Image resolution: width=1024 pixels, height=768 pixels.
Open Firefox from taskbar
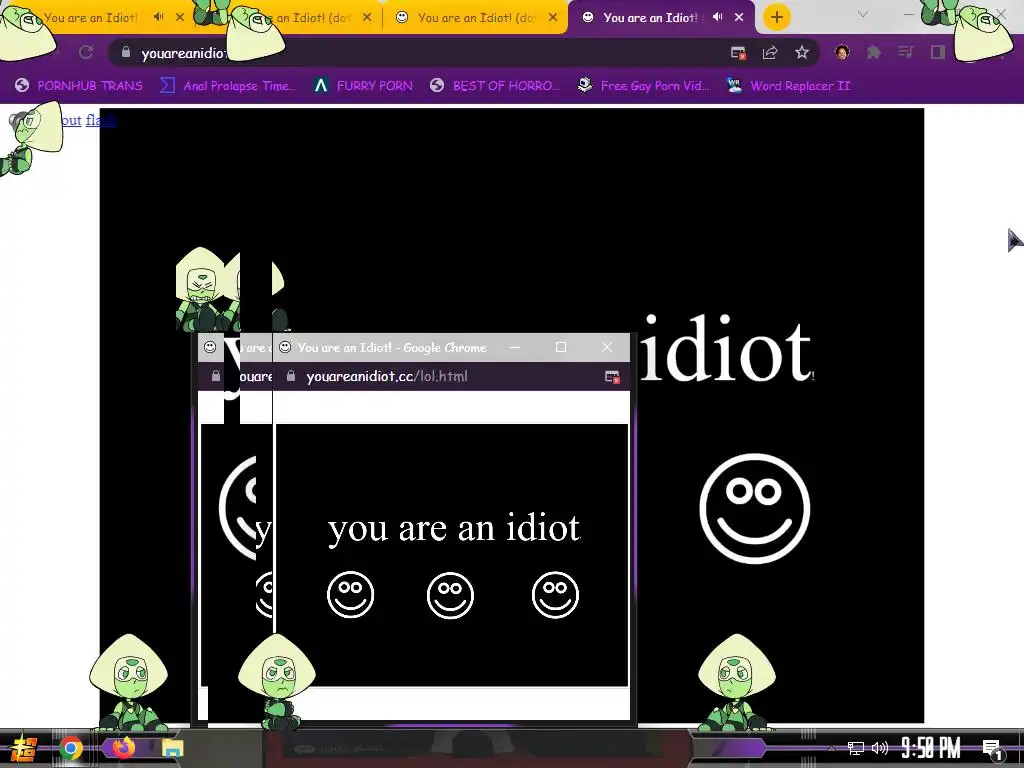point(123,748)
